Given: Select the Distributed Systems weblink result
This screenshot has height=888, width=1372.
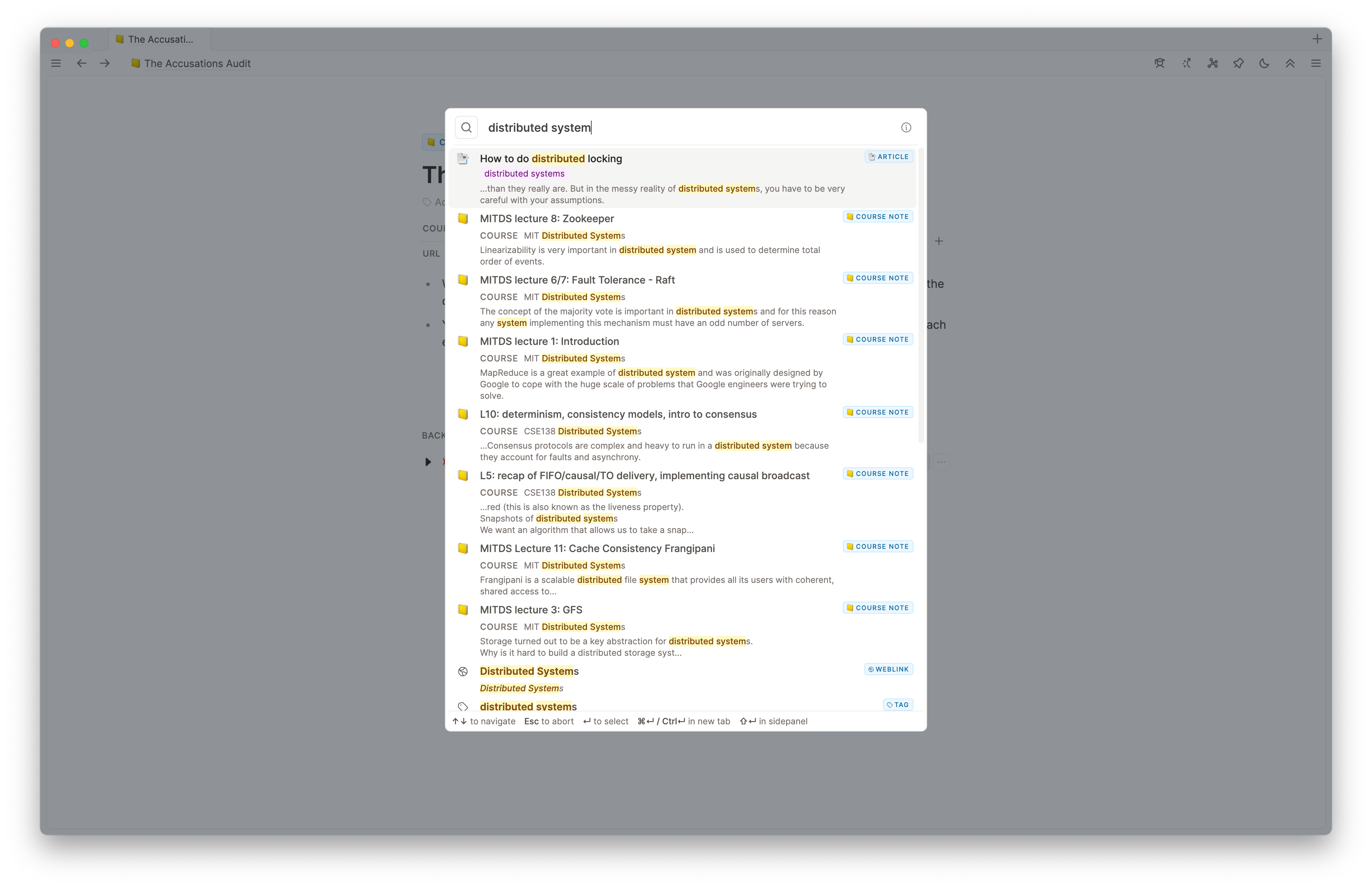Looking at the screenshot, I should (x=529, y=671).
